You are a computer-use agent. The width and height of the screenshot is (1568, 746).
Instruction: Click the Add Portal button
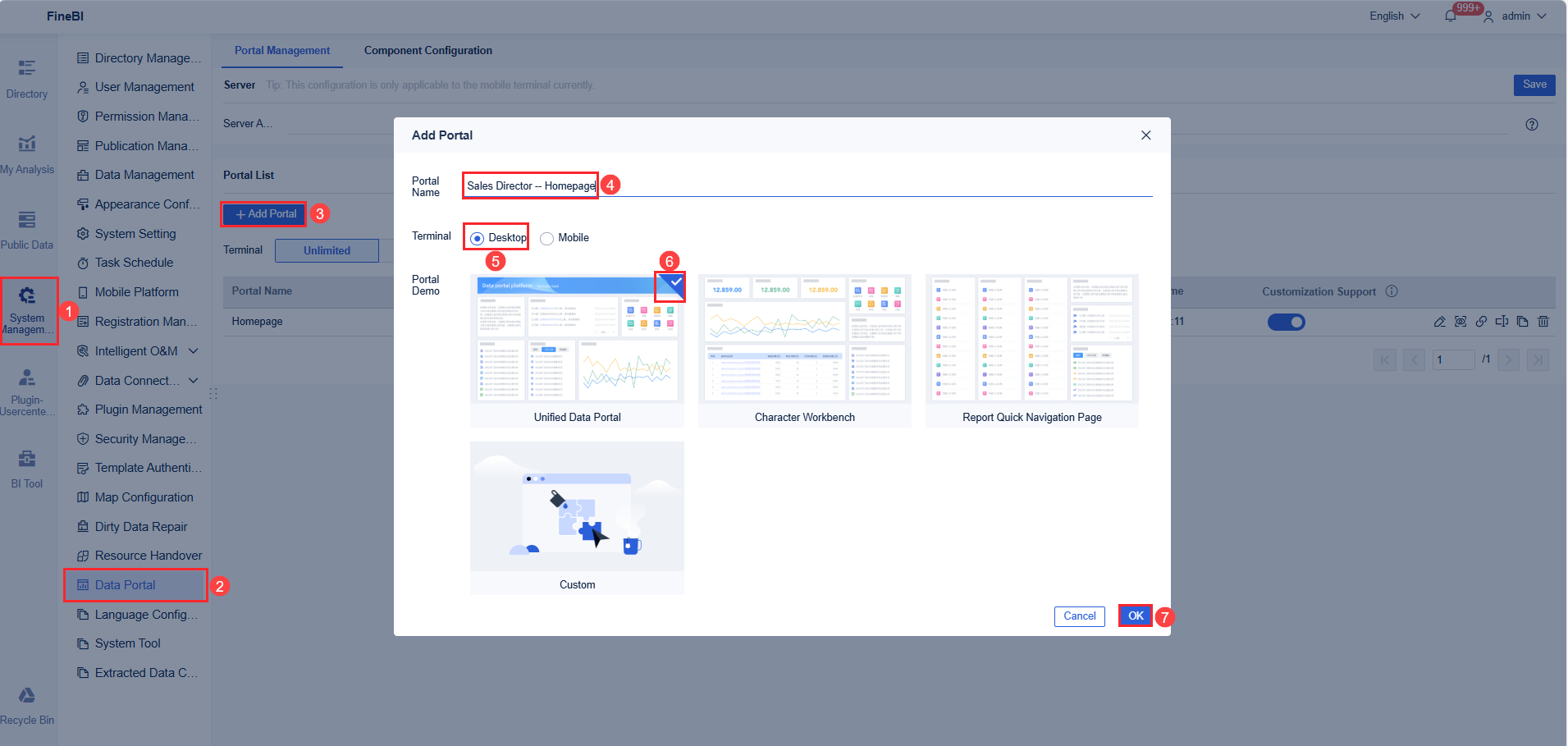coord(265,214)
